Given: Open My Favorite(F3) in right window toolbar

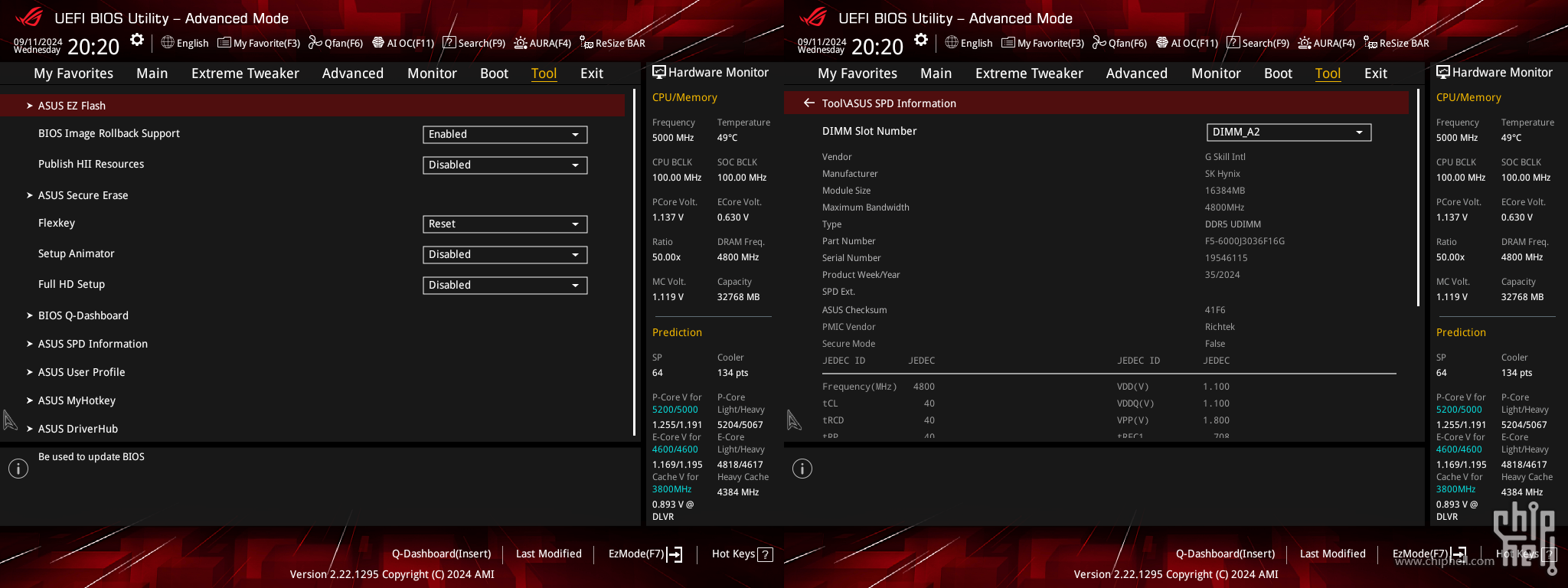Looking at the screenshot, I should point(1043,43).
